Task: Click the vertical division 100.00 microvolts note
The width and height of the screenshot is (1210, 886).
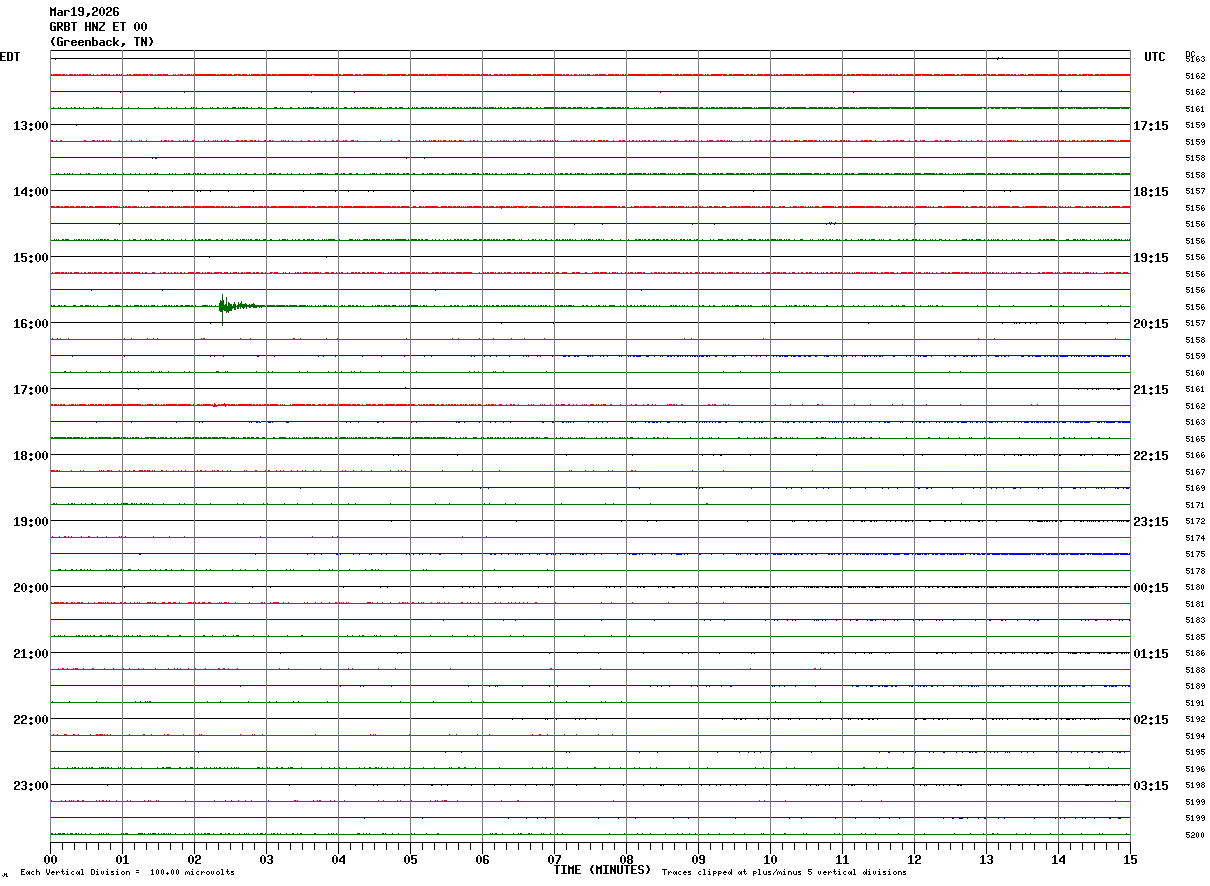Action: (x=128, y=873)
